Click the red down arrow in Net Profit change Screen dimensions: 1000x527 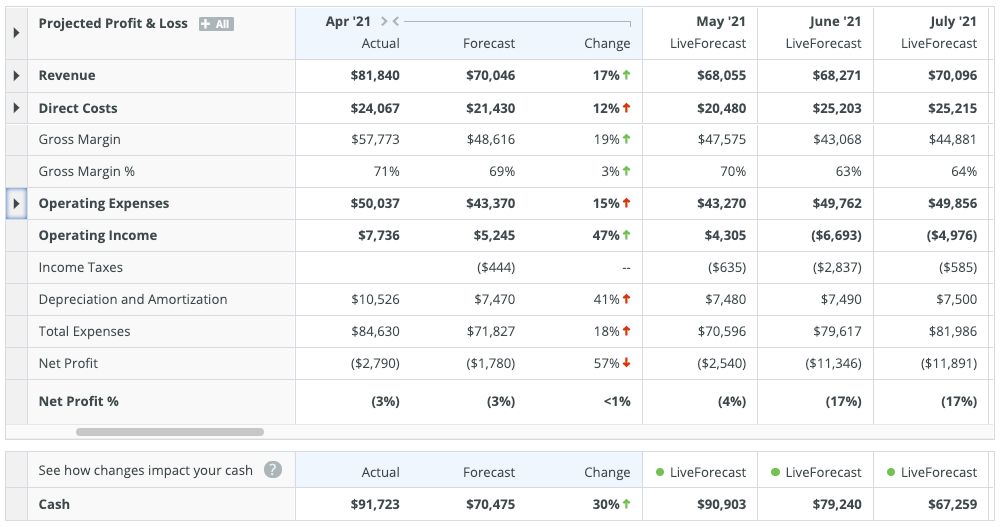pos(627,363)
